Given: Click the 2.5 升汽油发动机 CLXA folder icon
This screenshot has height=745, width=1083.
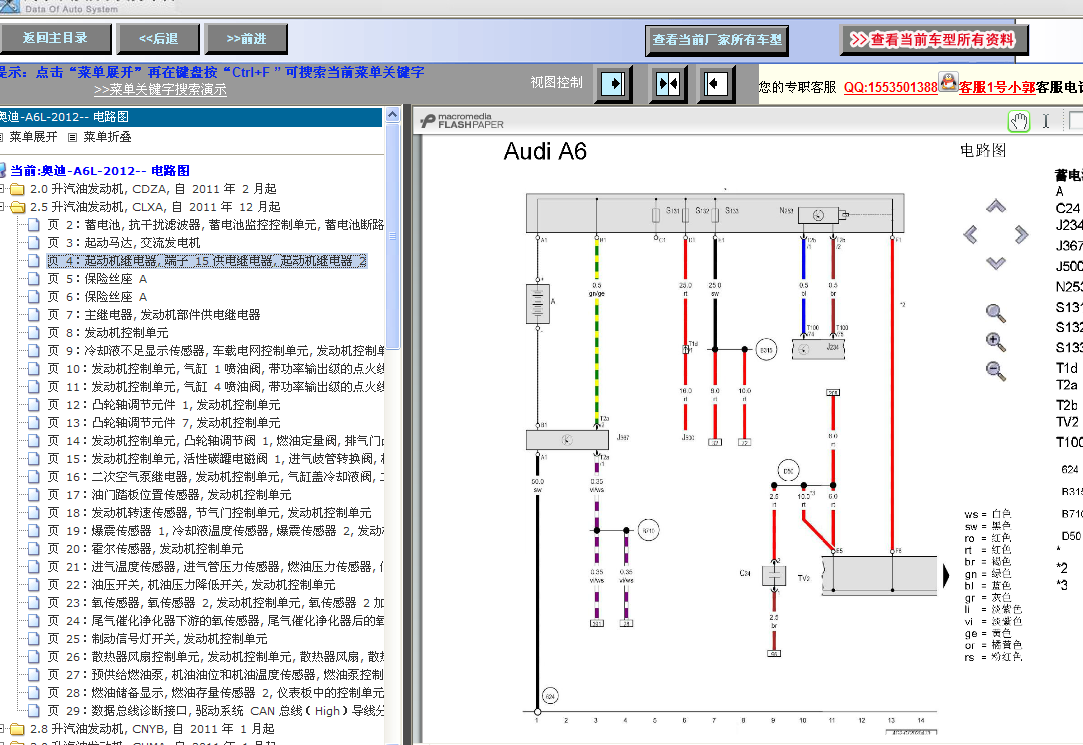Looking at the screenshot, I should point(18,206).
